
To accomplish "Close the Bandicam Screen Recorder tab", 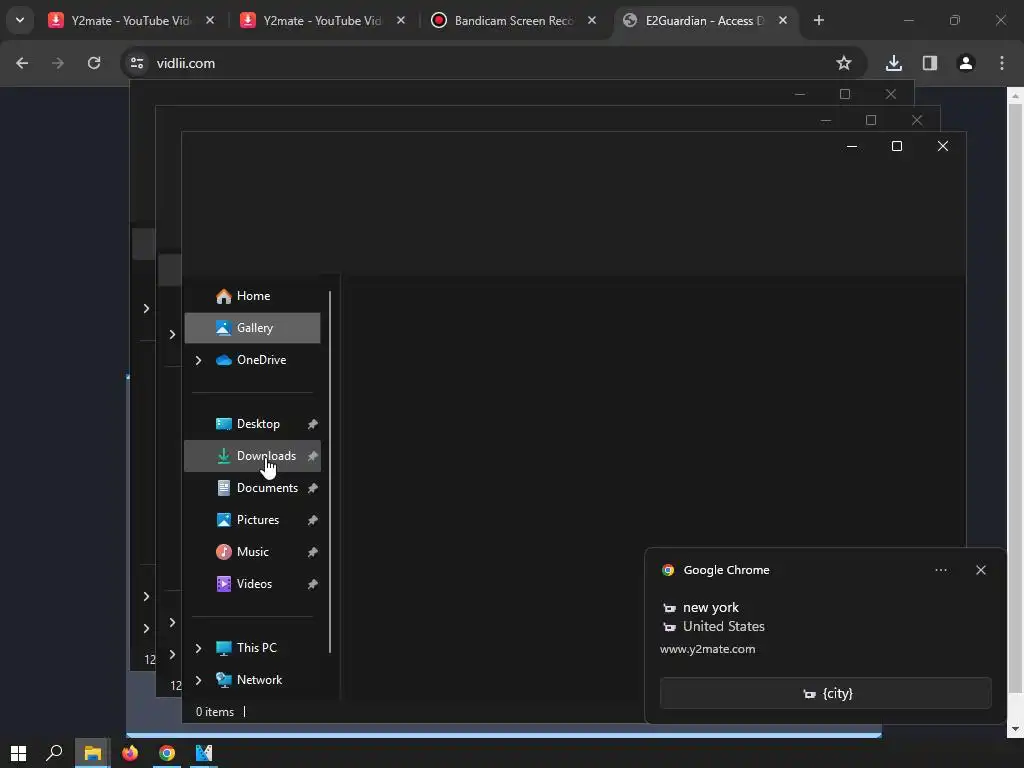I will point(592,20).
